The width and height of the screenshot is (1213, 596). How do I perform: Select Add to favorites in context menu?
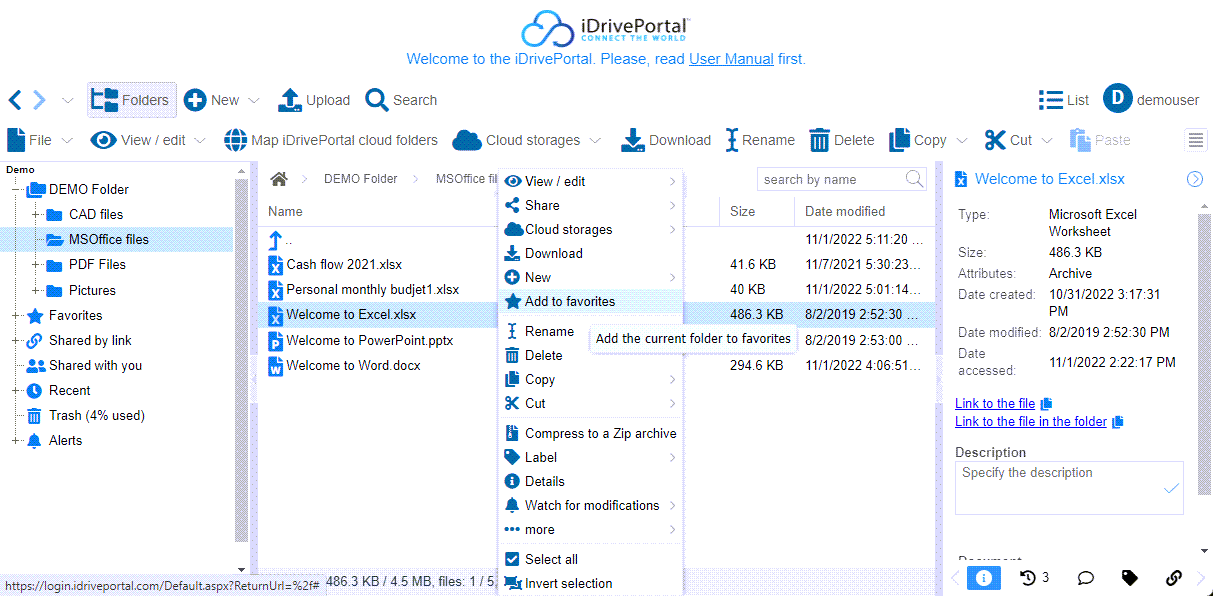pos(569,301)
